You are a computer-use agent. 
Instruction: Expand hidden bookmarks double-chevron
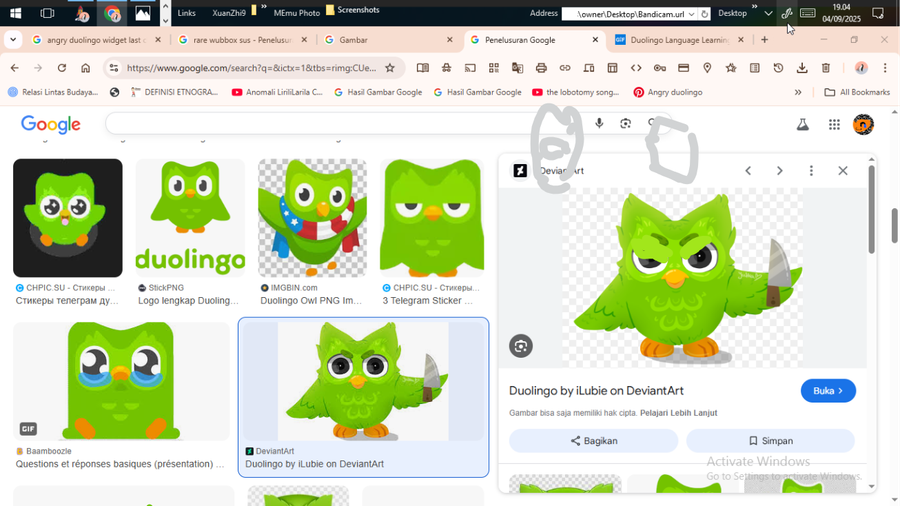798,92
